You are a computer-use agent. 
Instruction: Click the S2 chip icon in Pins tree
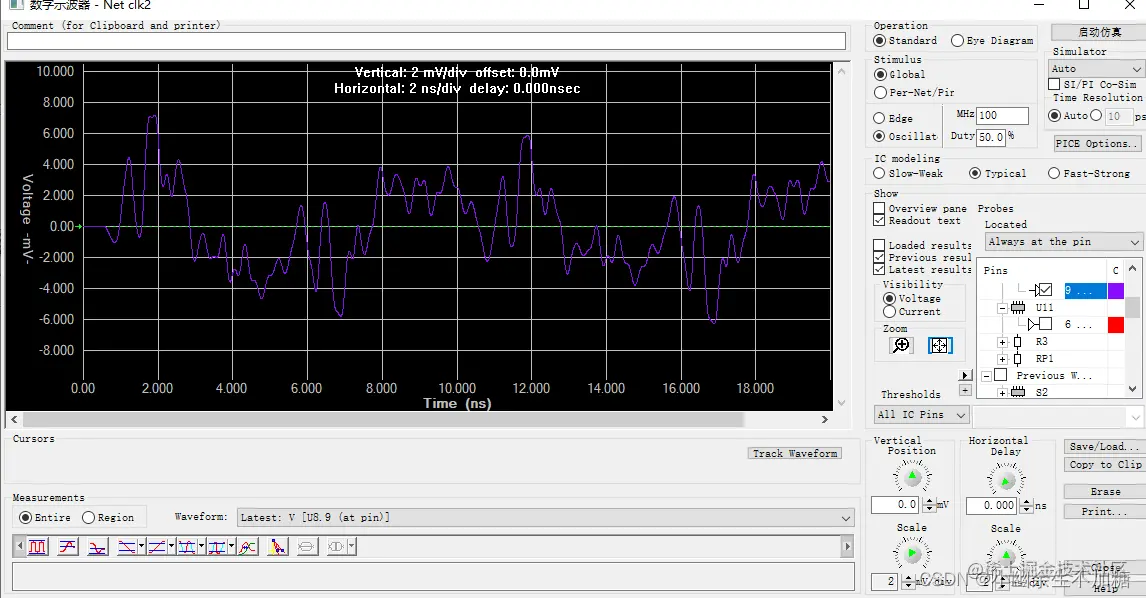point(1018,393)
